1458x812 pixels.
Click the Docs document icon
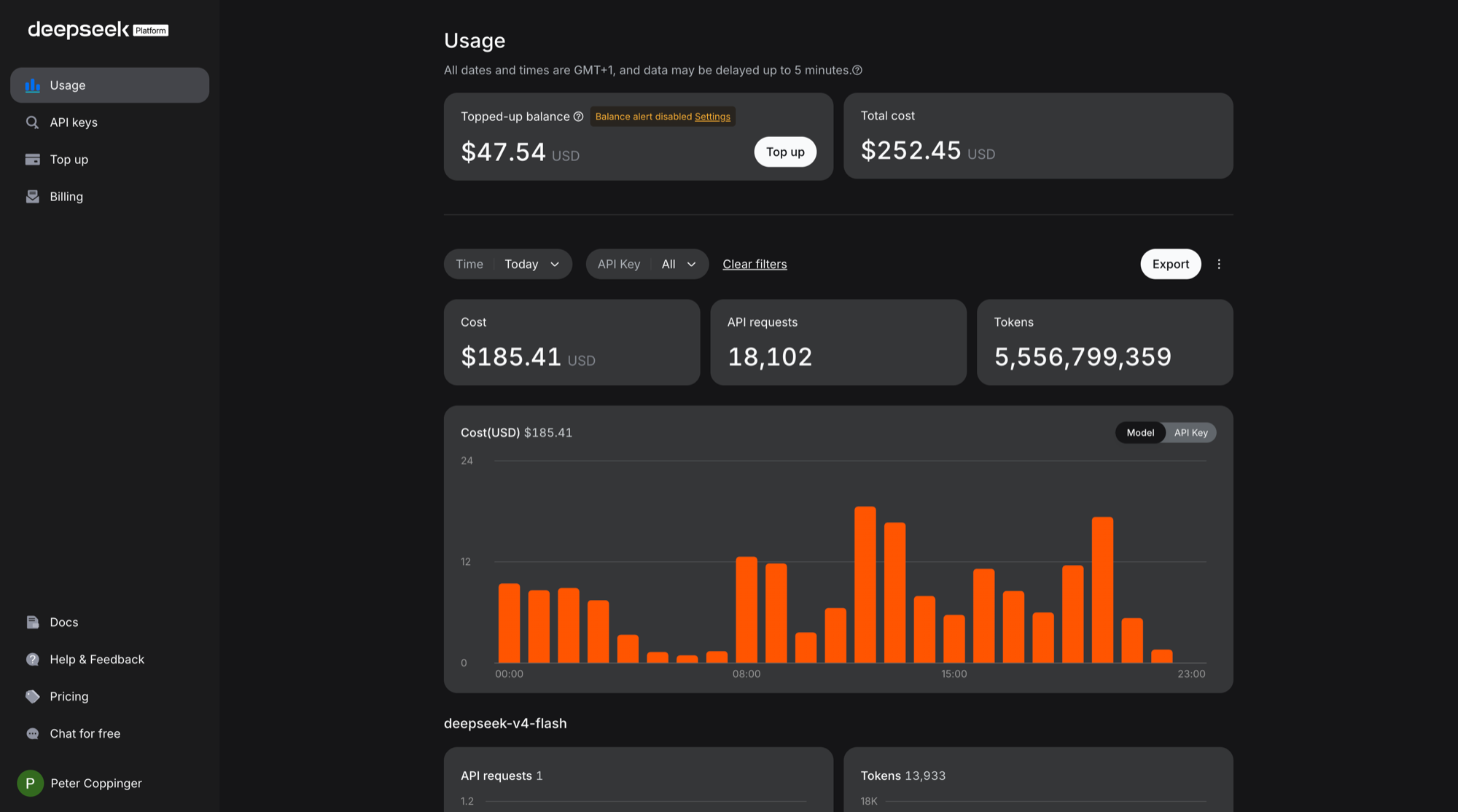coord(32,622)
